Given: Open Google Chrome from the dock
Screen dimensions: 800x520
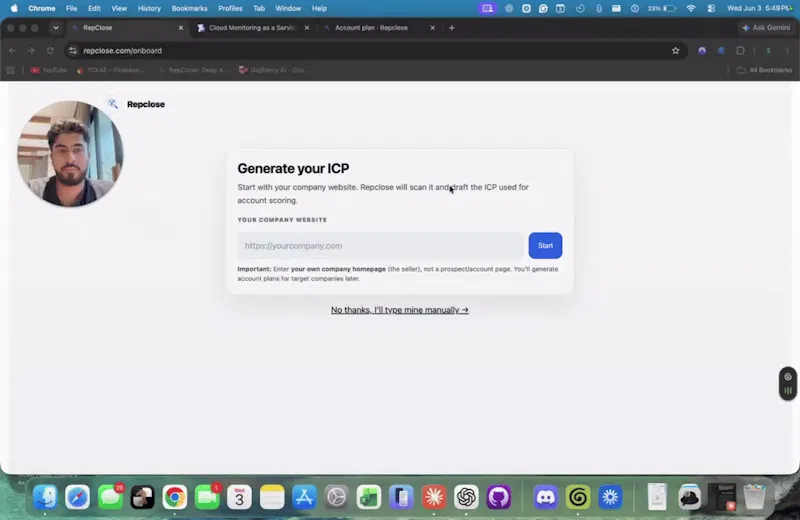Looking at the screenshot, I should click(174, 497).
